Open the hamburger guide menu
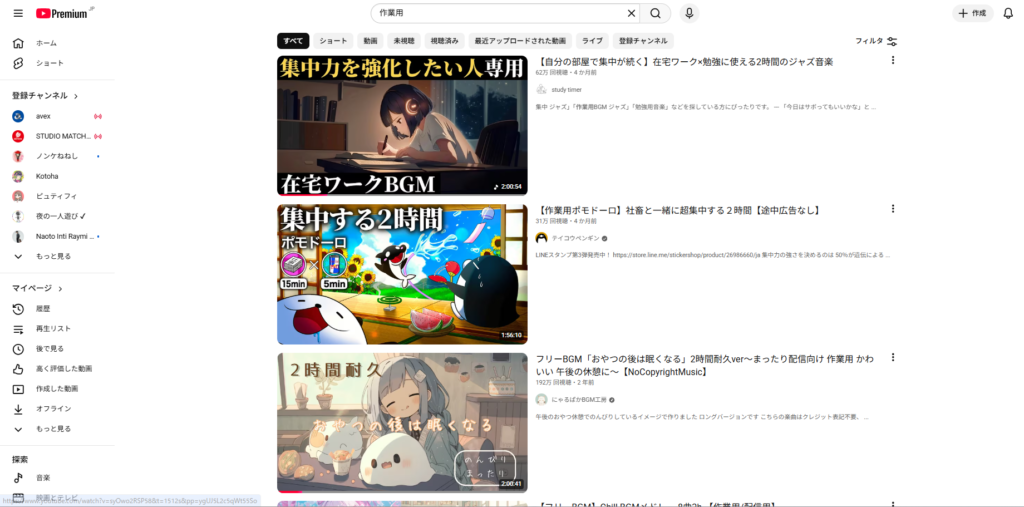The width and height of the screenshot is (1024, 507). 18,13
